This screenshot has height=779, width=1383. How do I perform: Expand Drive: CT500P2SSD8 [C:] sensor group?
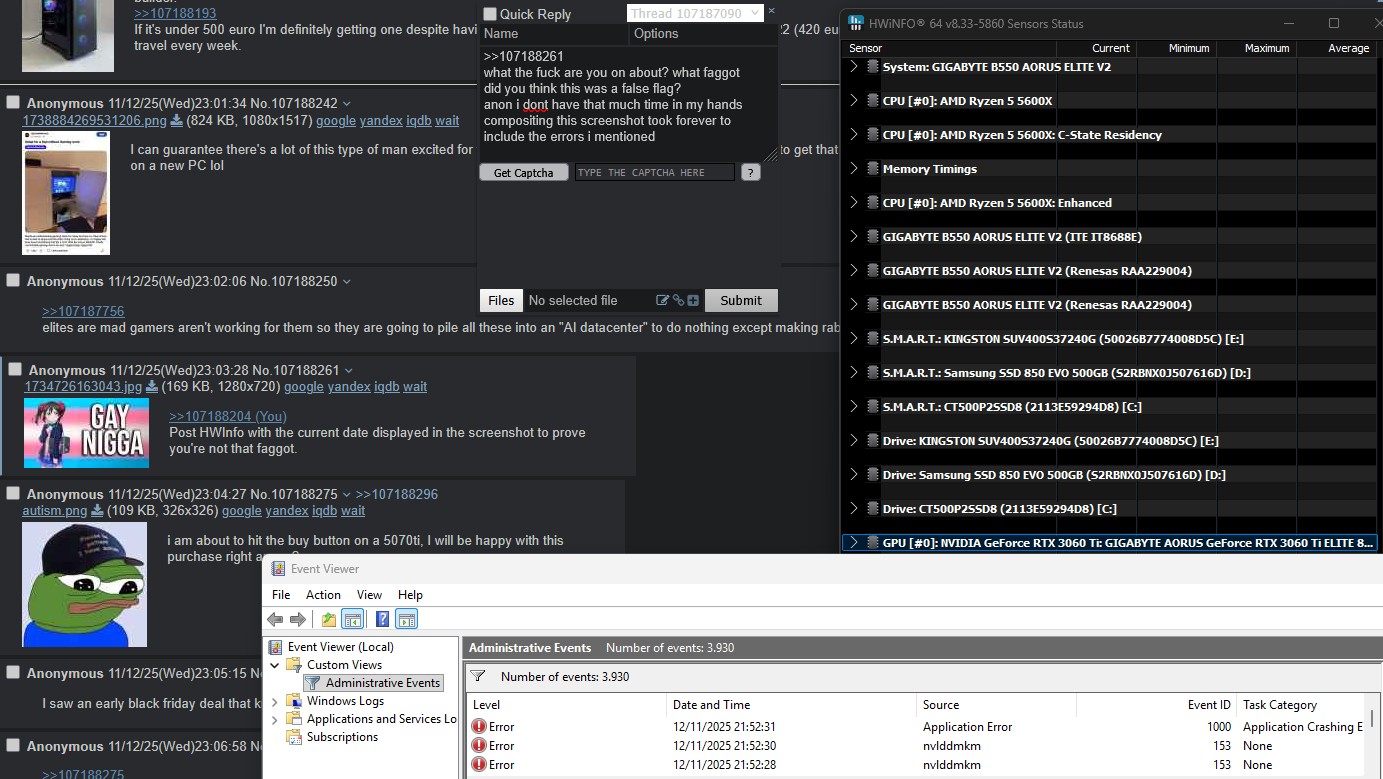[x=853, y=509]
